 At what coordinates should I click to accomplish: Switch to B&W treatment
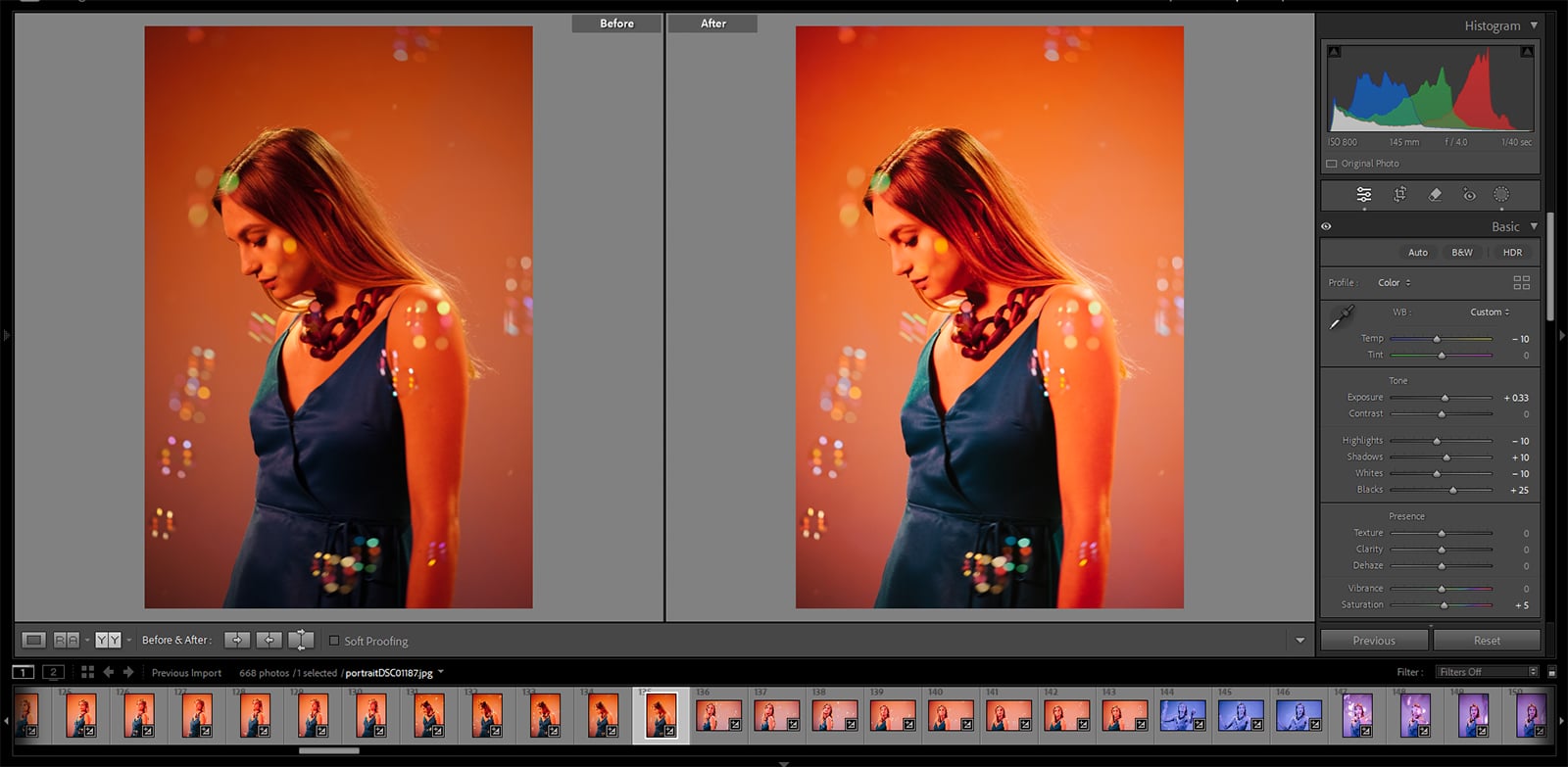(x=1461, y=252)
